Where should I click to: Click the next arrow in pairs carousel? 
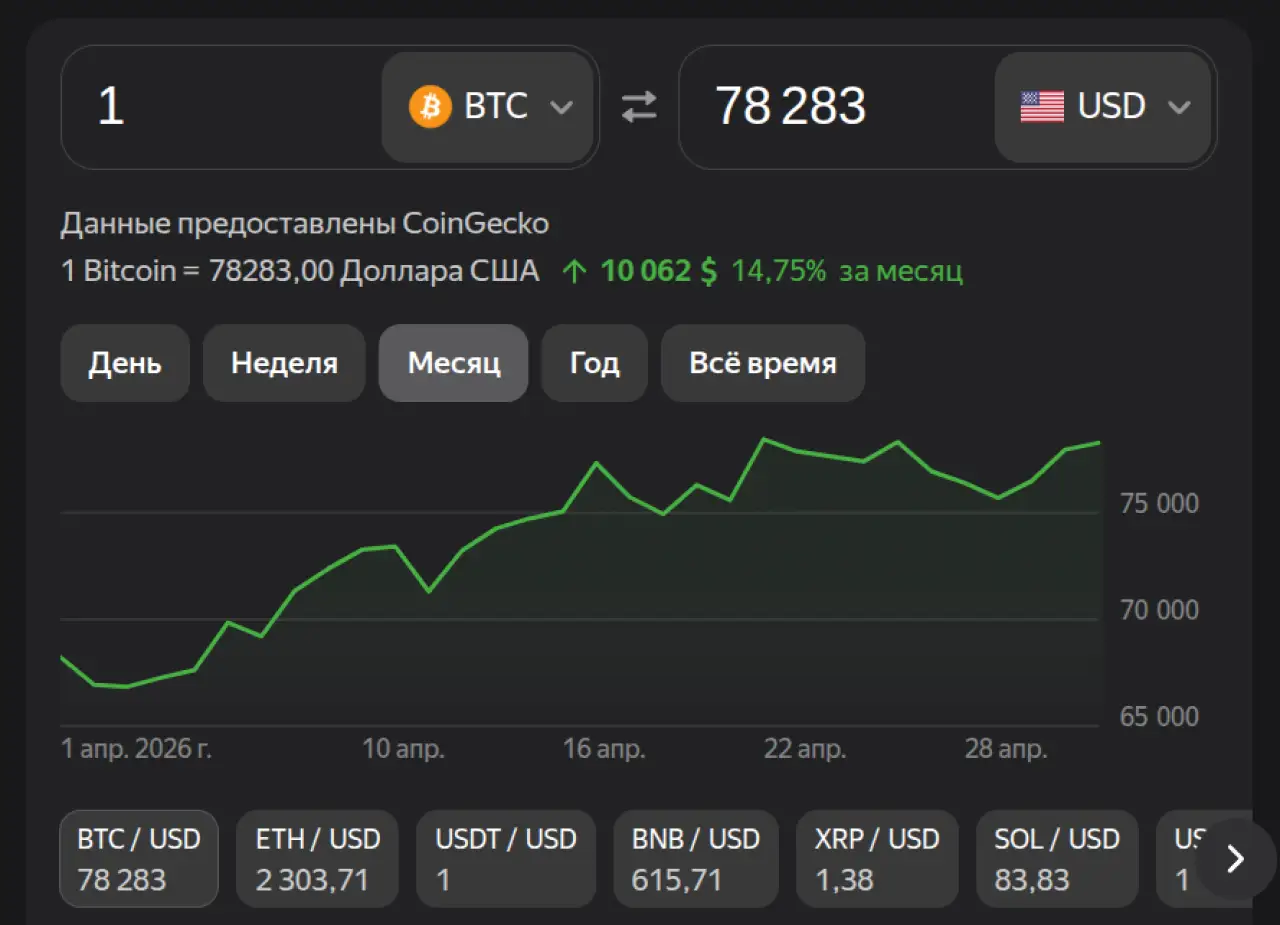(1236, 859)
